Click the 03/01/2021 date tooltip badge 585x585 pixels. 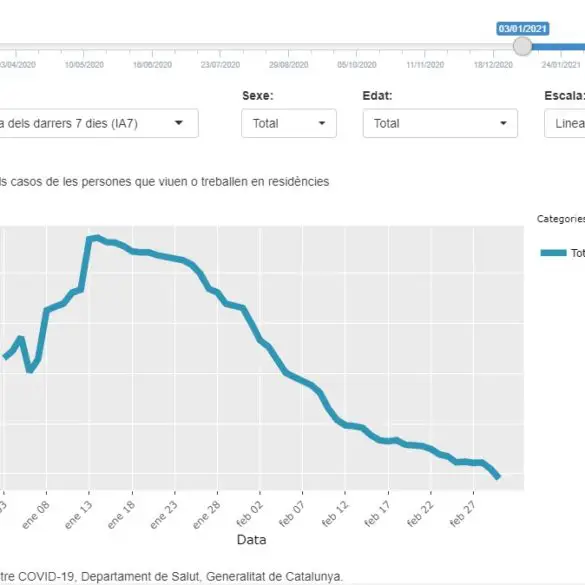coord(522,29)
